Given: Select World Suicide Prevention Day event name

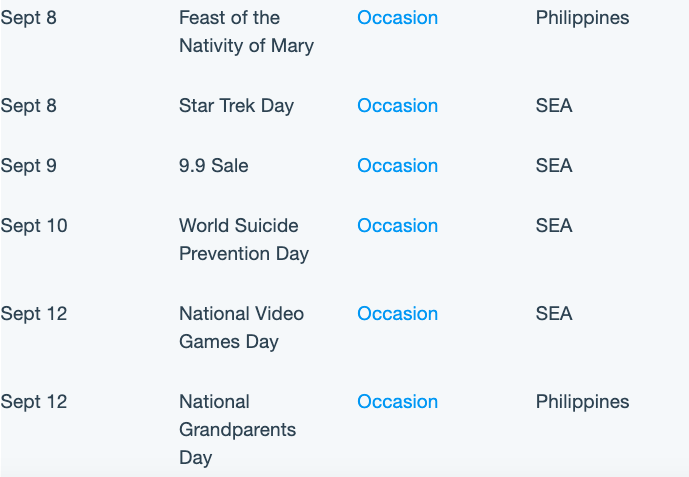Looking at the screenshot, I should [244, 240].
